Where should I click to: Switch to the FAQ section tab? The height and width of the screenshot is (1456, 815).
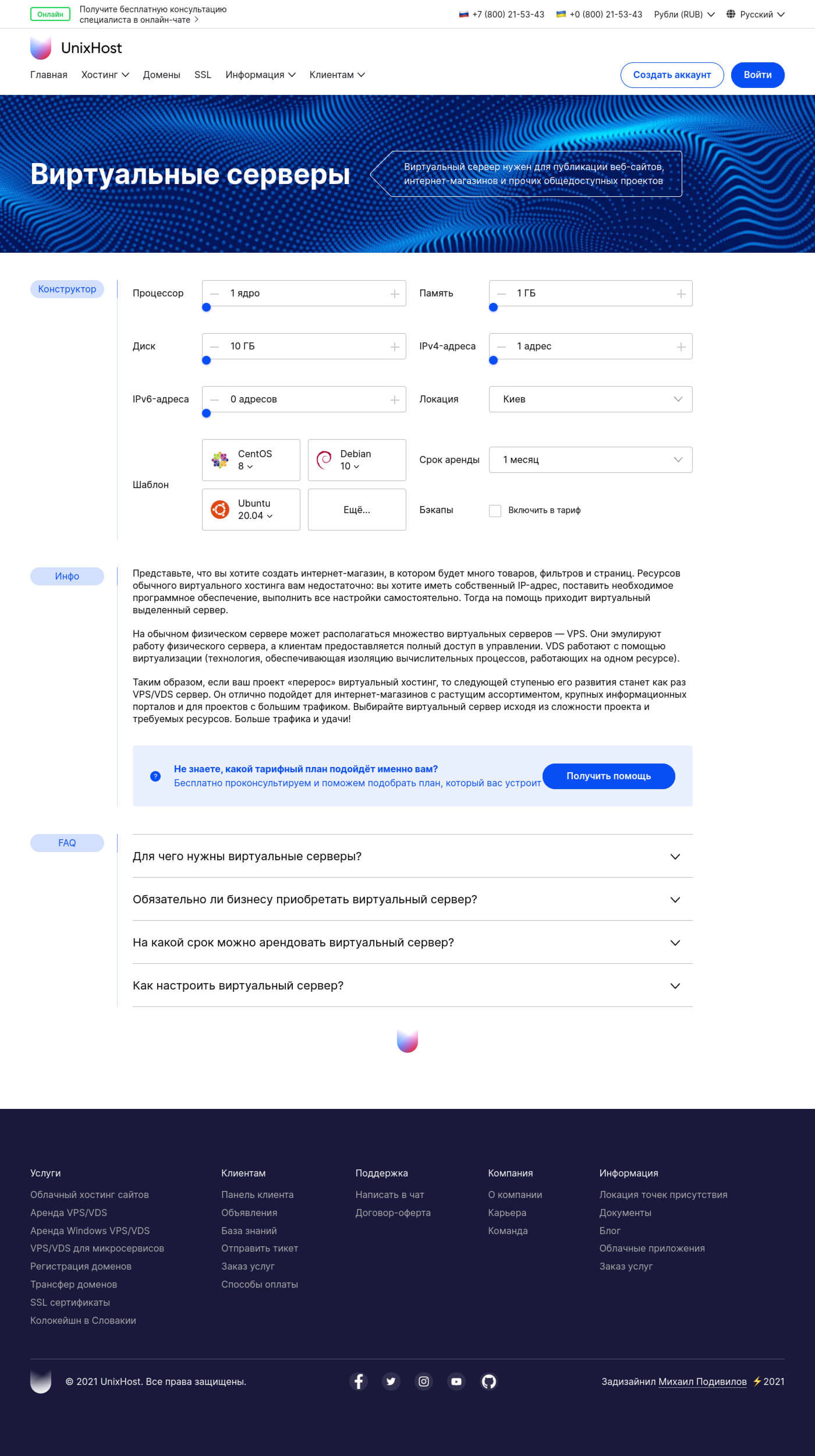[67, 843]
